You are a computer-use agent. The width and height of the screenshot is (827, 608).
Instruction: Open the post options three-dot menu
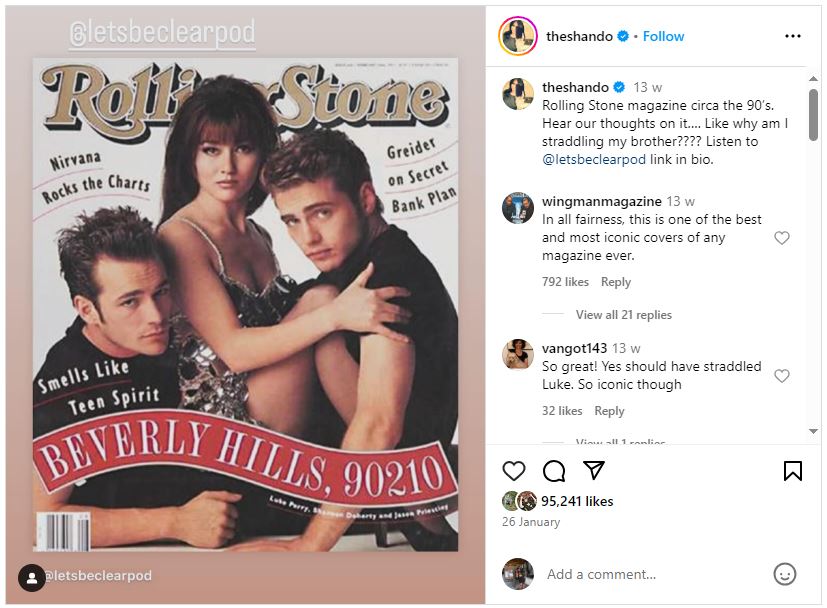coord(795,36)
